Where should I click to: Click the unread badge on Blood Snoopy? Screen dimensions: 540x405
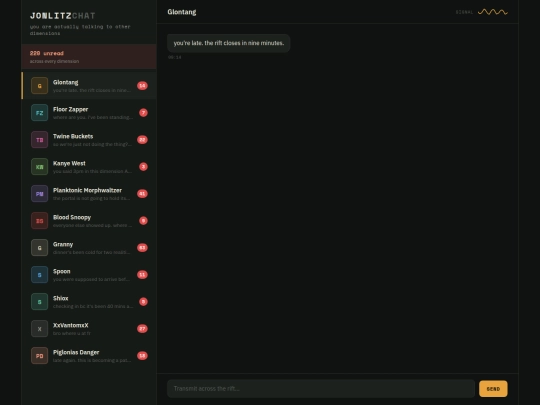click(x=143, y=221)
